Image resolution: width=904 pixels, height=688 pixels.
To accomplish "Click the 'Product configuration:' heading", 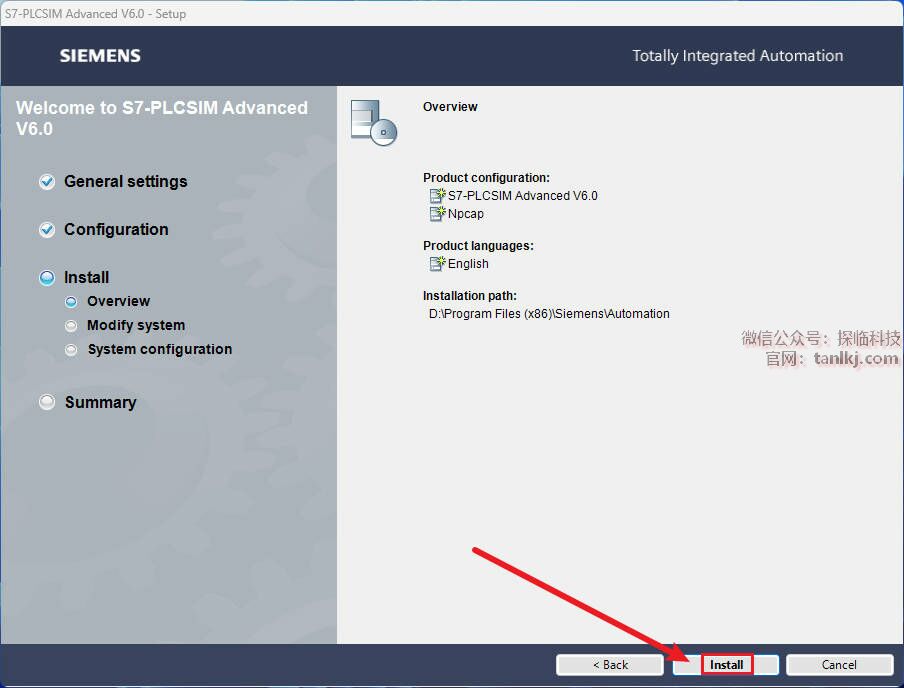I will pyautogui.click(x=487, y=178).
